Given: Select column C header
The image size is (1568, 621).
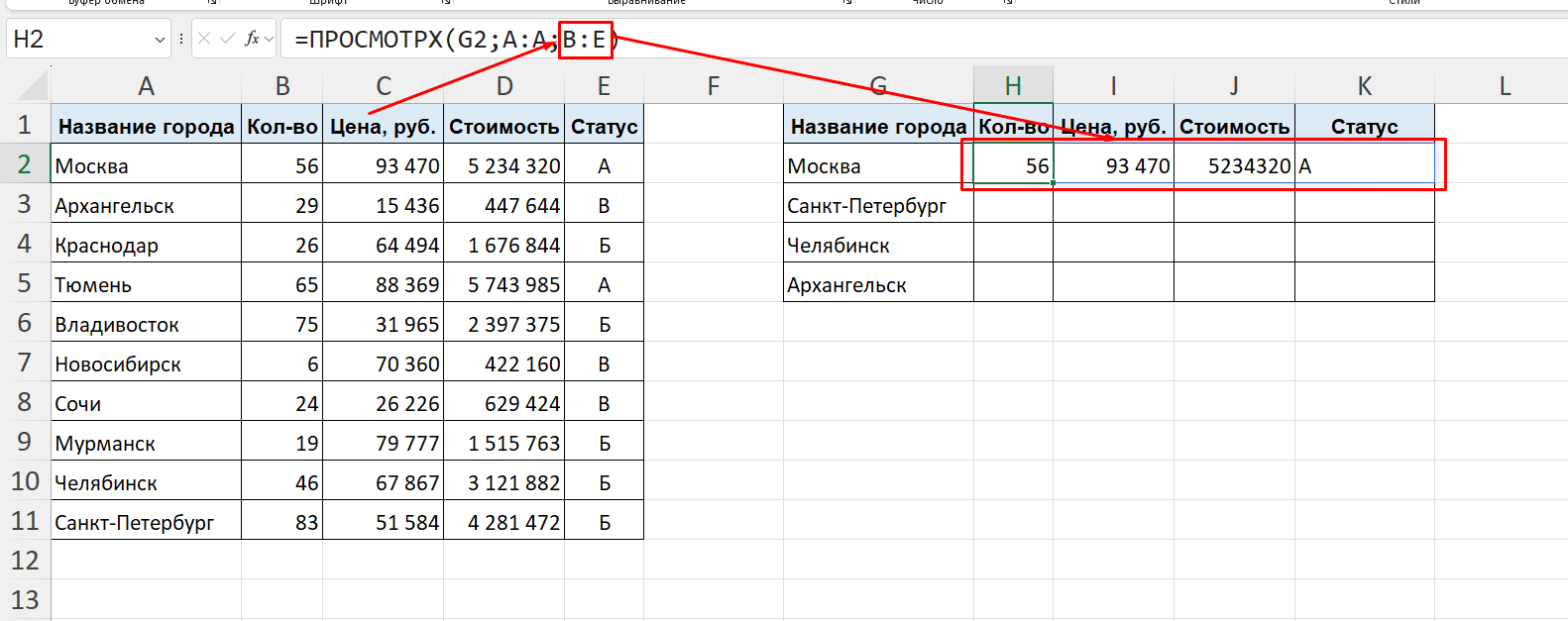Looking at the screenshot, I should point(384,86).
